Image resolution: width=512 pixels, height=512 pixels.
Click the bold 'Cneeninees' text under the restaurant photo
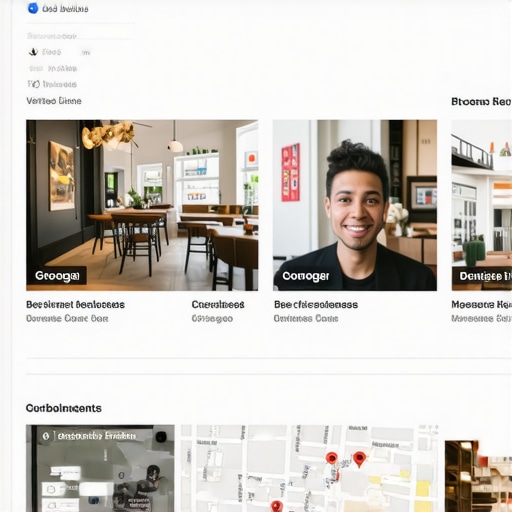(218, 305)
